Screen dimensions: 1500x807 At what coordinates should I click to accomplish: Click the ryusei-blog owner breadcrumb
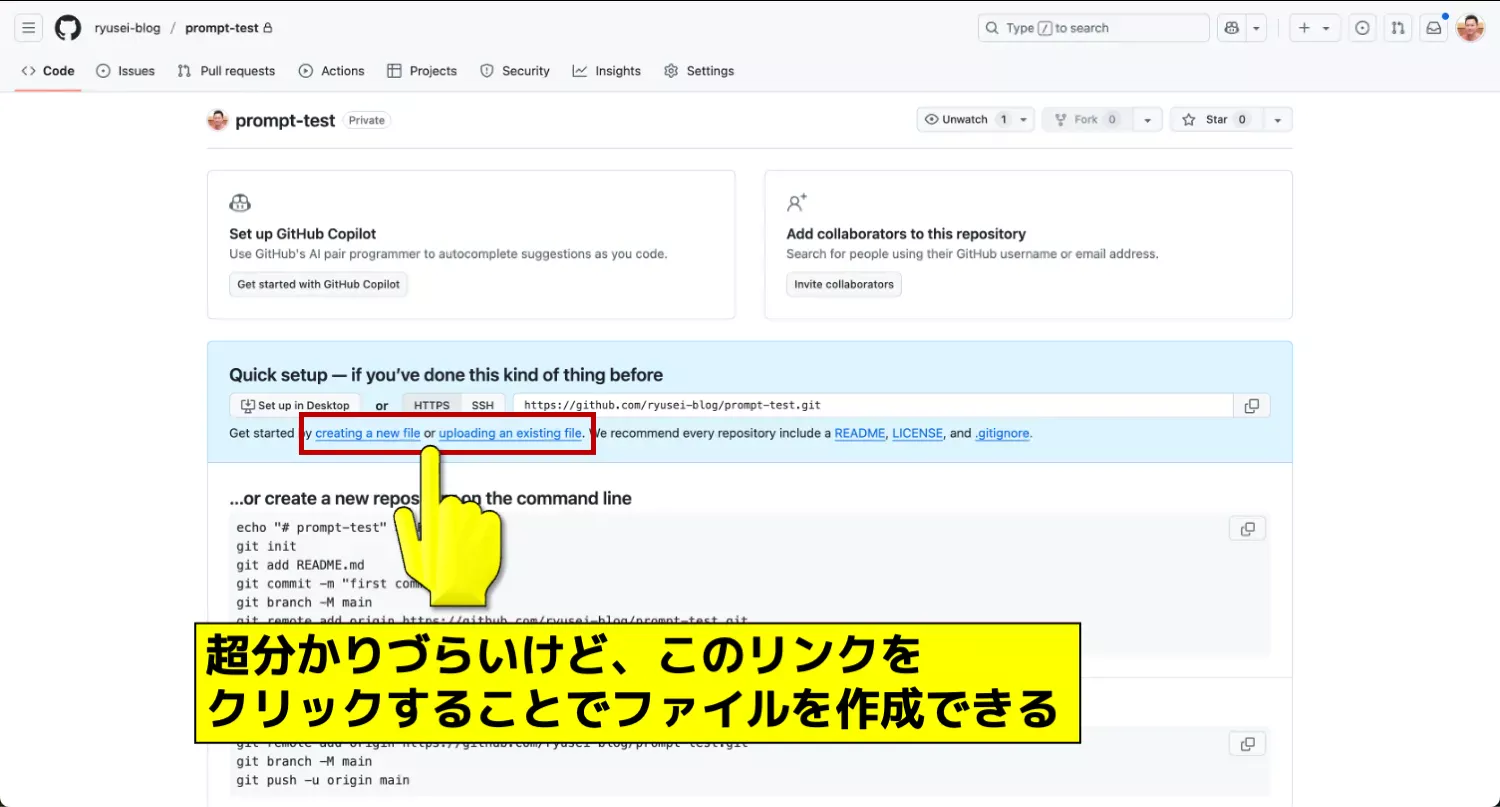pos(127,28)
